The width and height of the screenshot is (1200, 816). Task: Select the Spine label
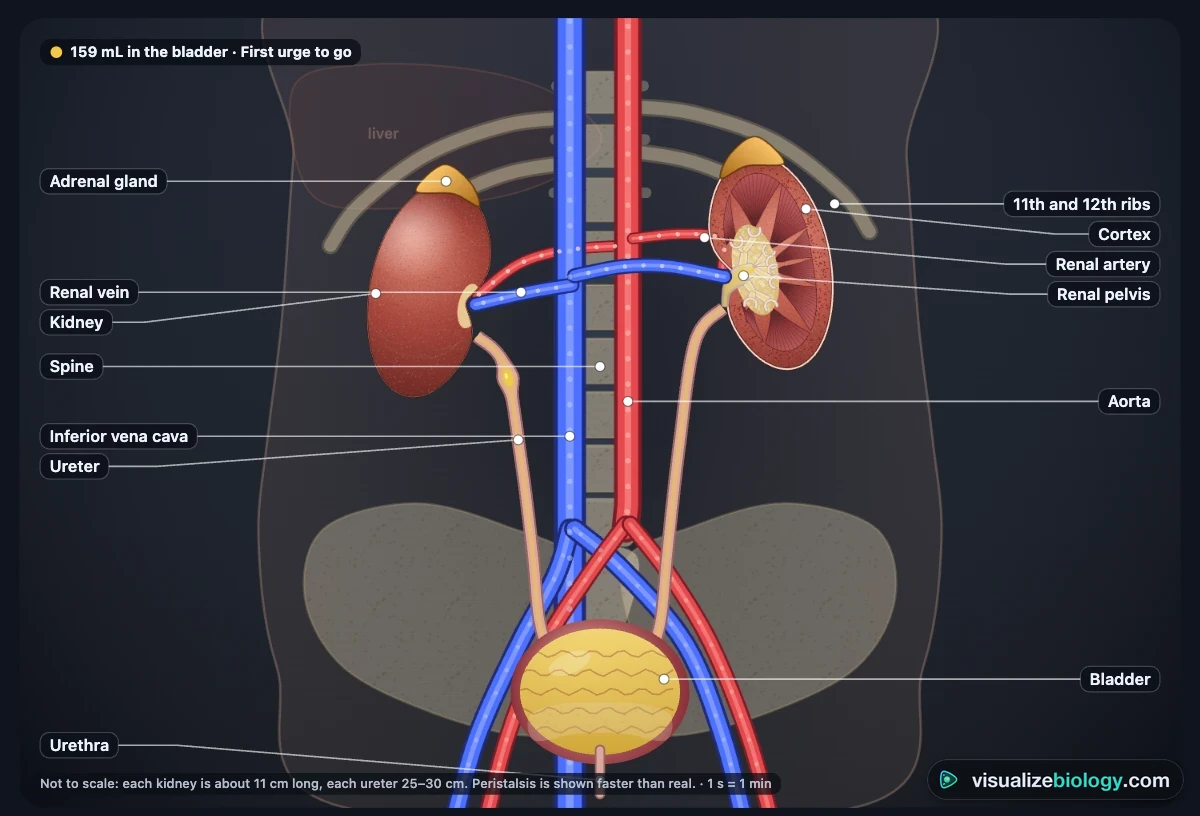pos(72,366)
